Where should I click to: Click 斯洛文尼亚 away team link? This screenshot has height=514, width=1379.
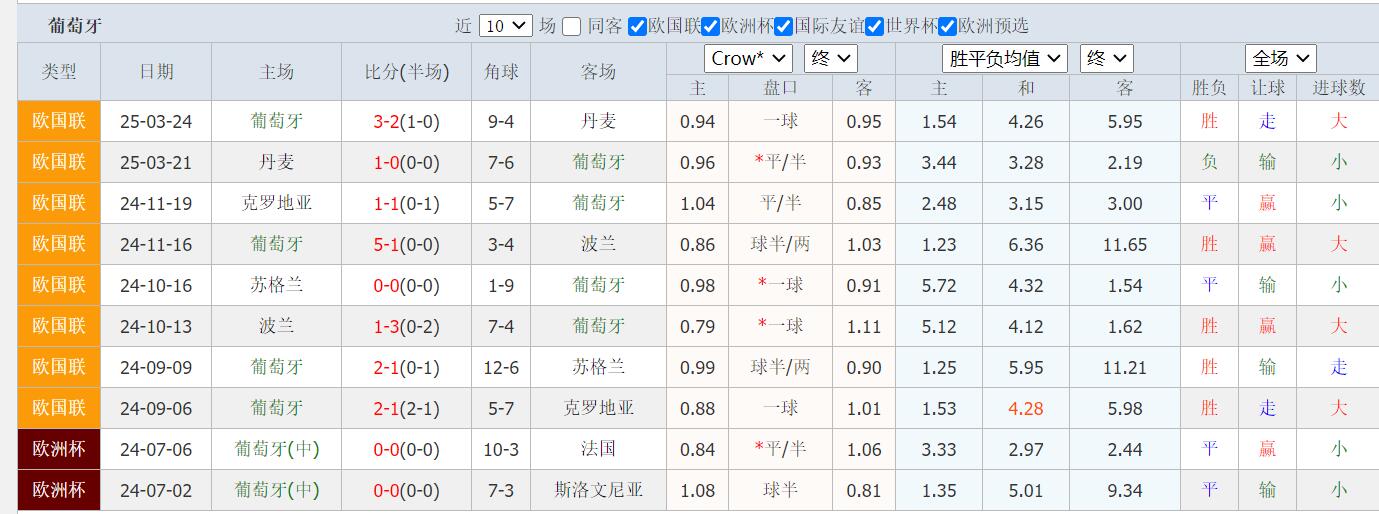point(598,490)
